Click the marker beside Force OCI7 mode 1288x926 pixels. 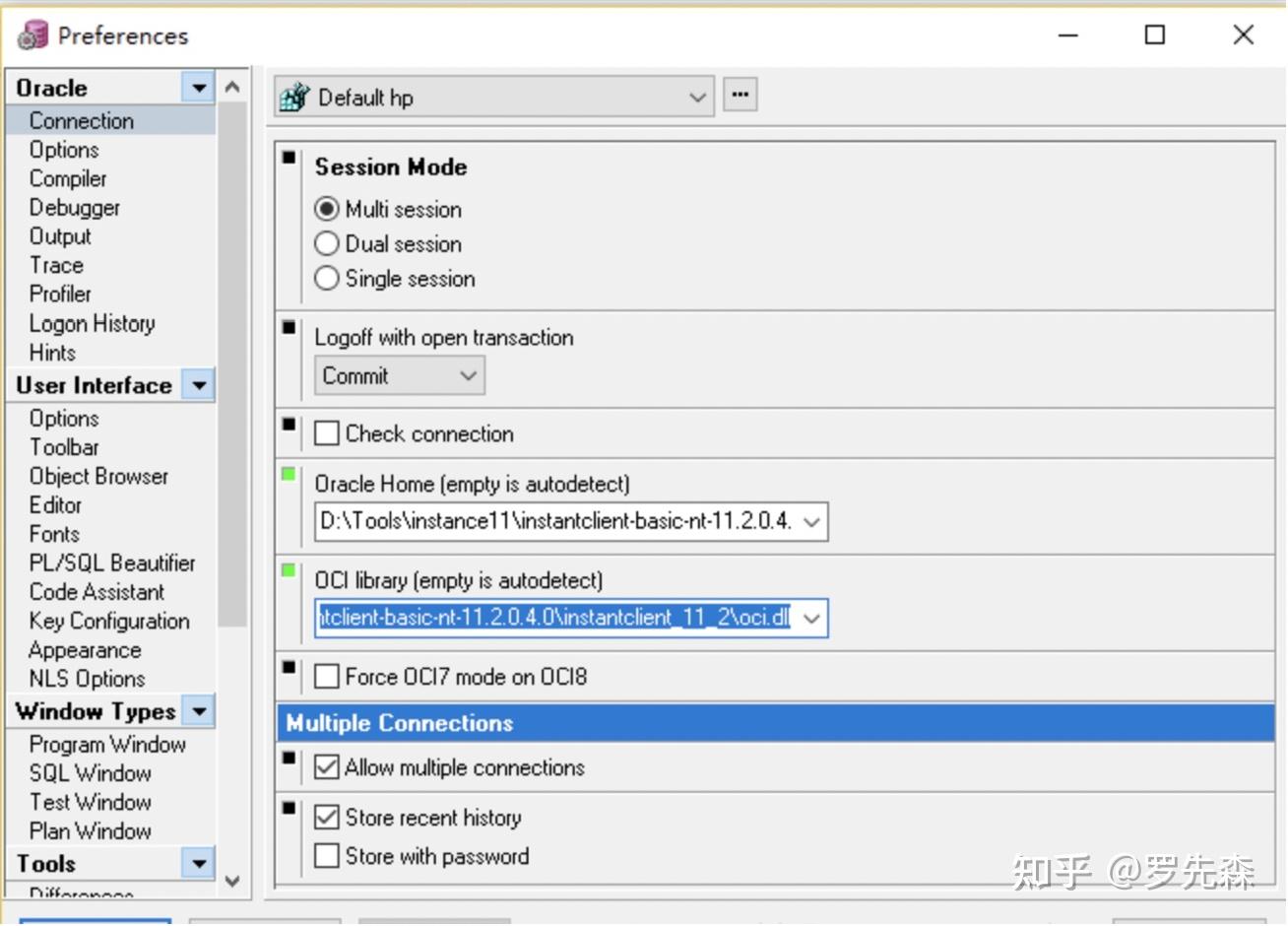289,667
